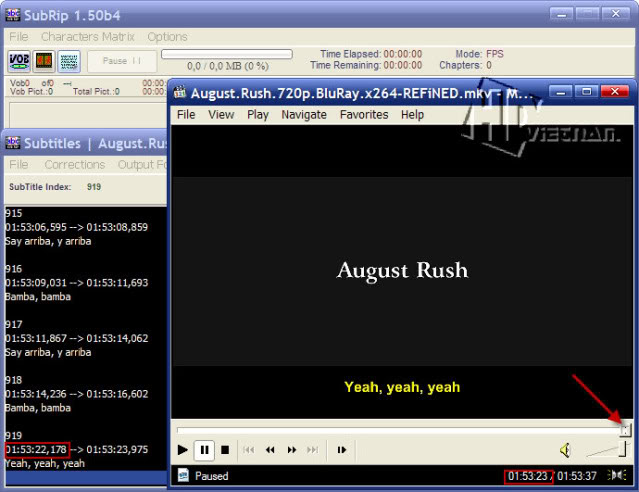Open the media player Favorites menu
639x492 pixels.
point(364,115)
